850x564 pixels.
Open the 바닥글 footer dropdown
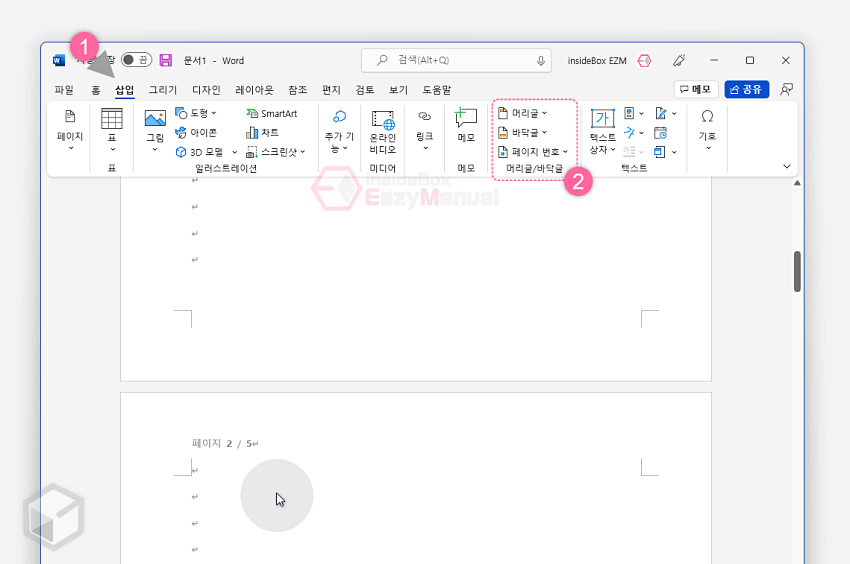(x=523, y=133)
